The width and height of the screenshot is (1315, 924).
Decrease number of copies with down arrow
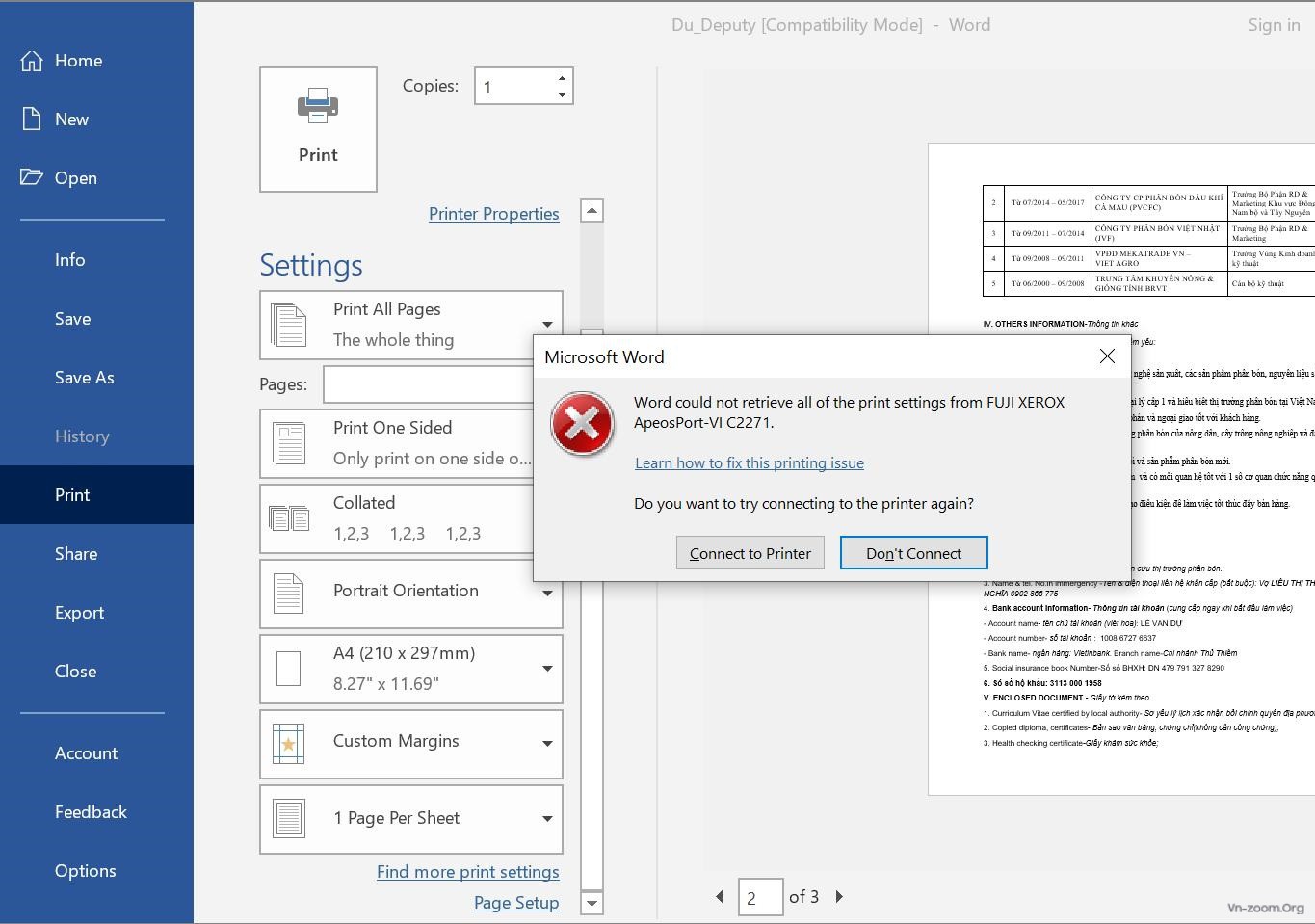pos(562,94)
